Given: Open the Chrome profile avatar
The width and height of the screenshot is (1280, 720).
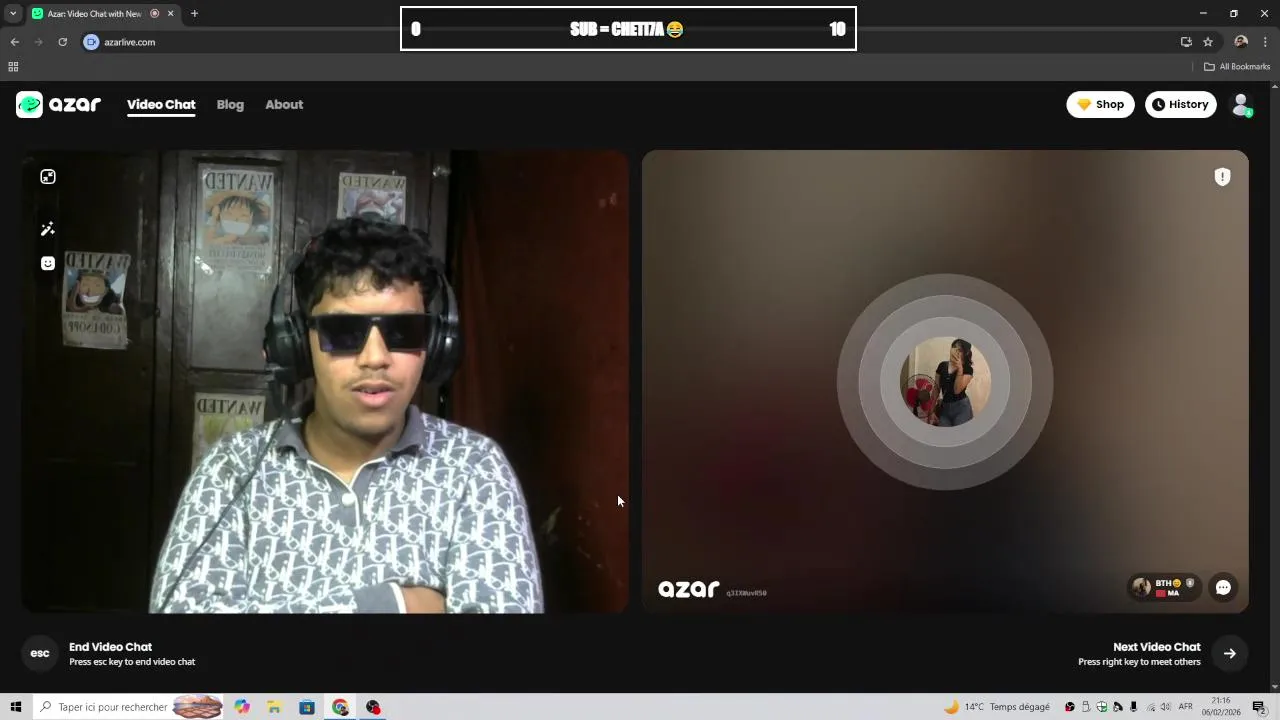Looking at the screenshot, I should coord(1241,42).
